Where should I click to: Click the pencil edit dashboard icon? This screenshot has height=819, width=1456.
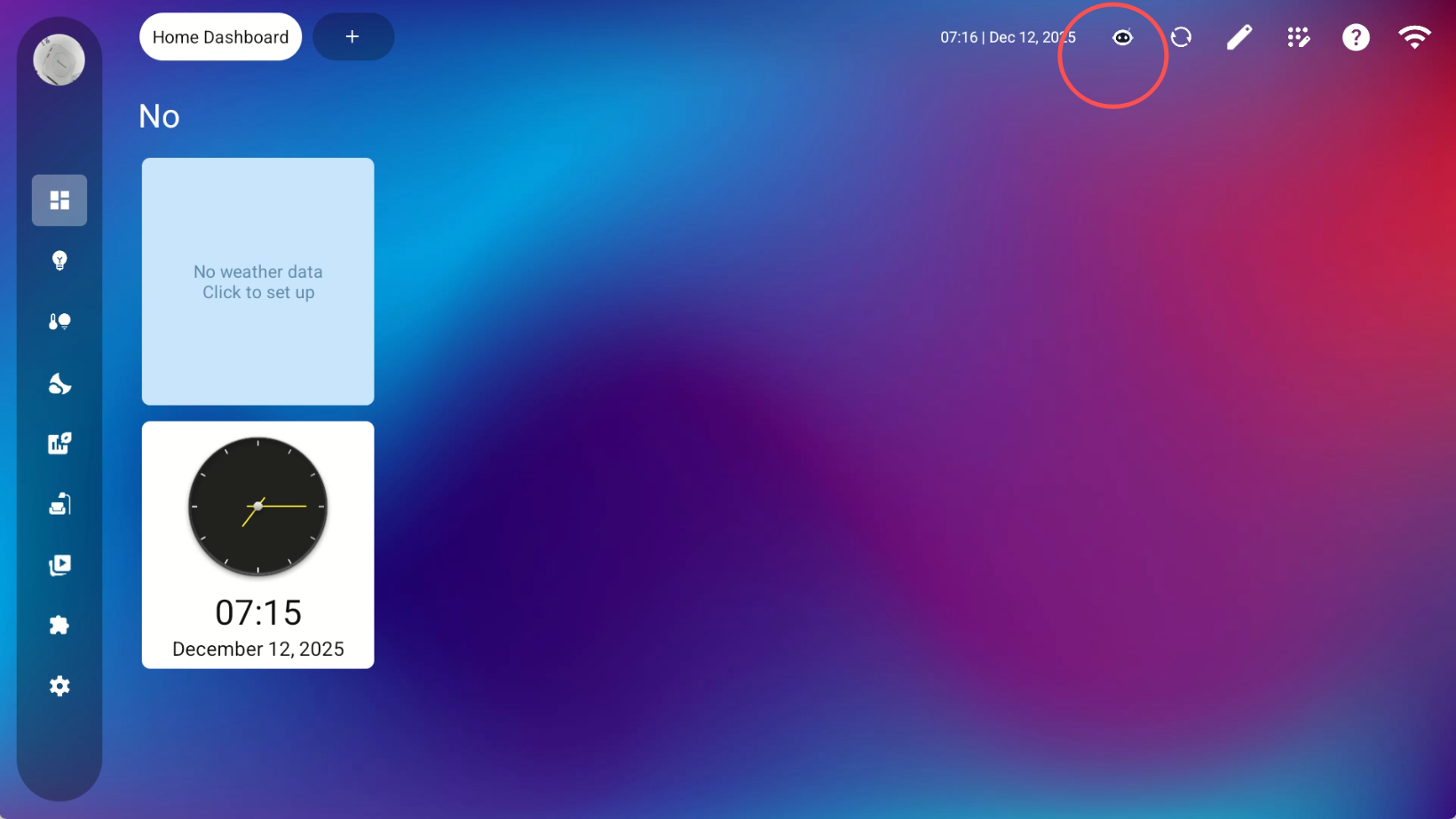click(1239, 37)
